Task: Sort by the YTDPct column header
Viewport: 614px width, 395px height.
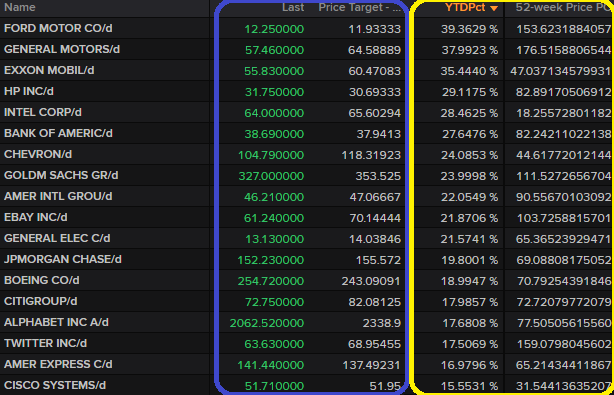Action: pos(465,7)
